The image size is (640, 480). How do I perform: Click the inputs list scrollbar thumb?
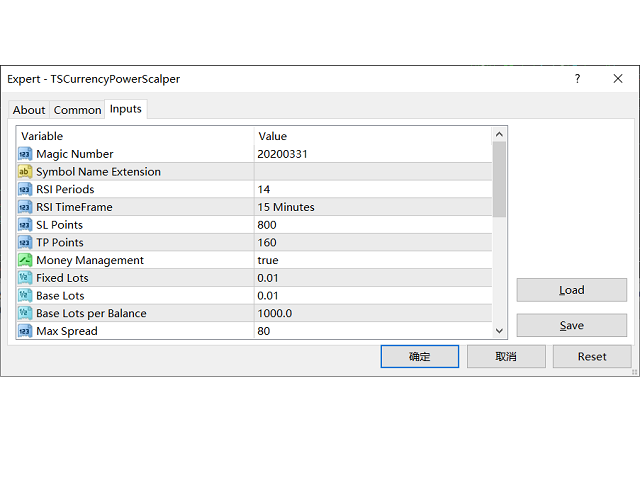[499, 179]
